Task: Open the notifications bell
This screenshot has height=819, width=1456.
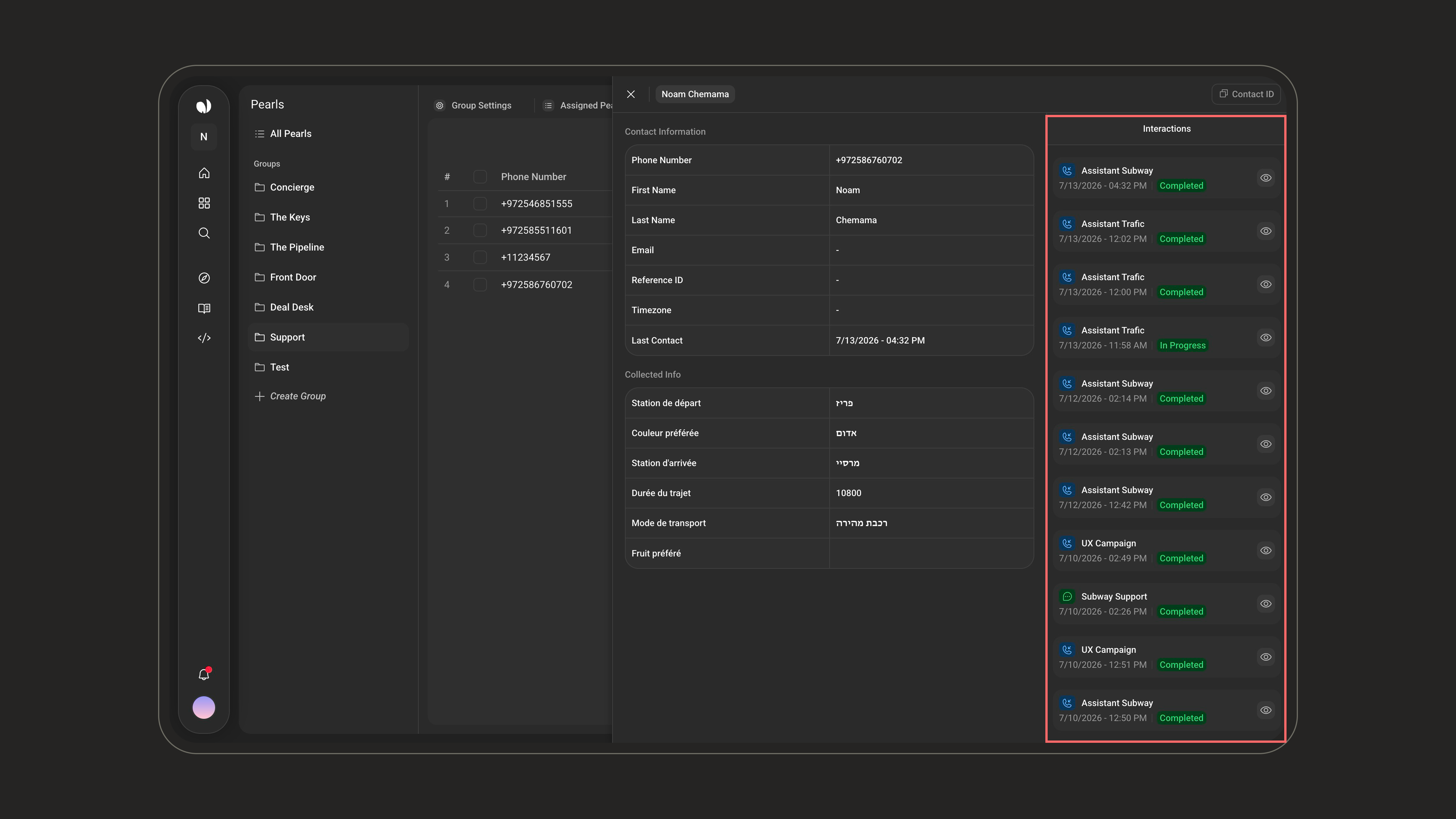Action: [204, 674]
